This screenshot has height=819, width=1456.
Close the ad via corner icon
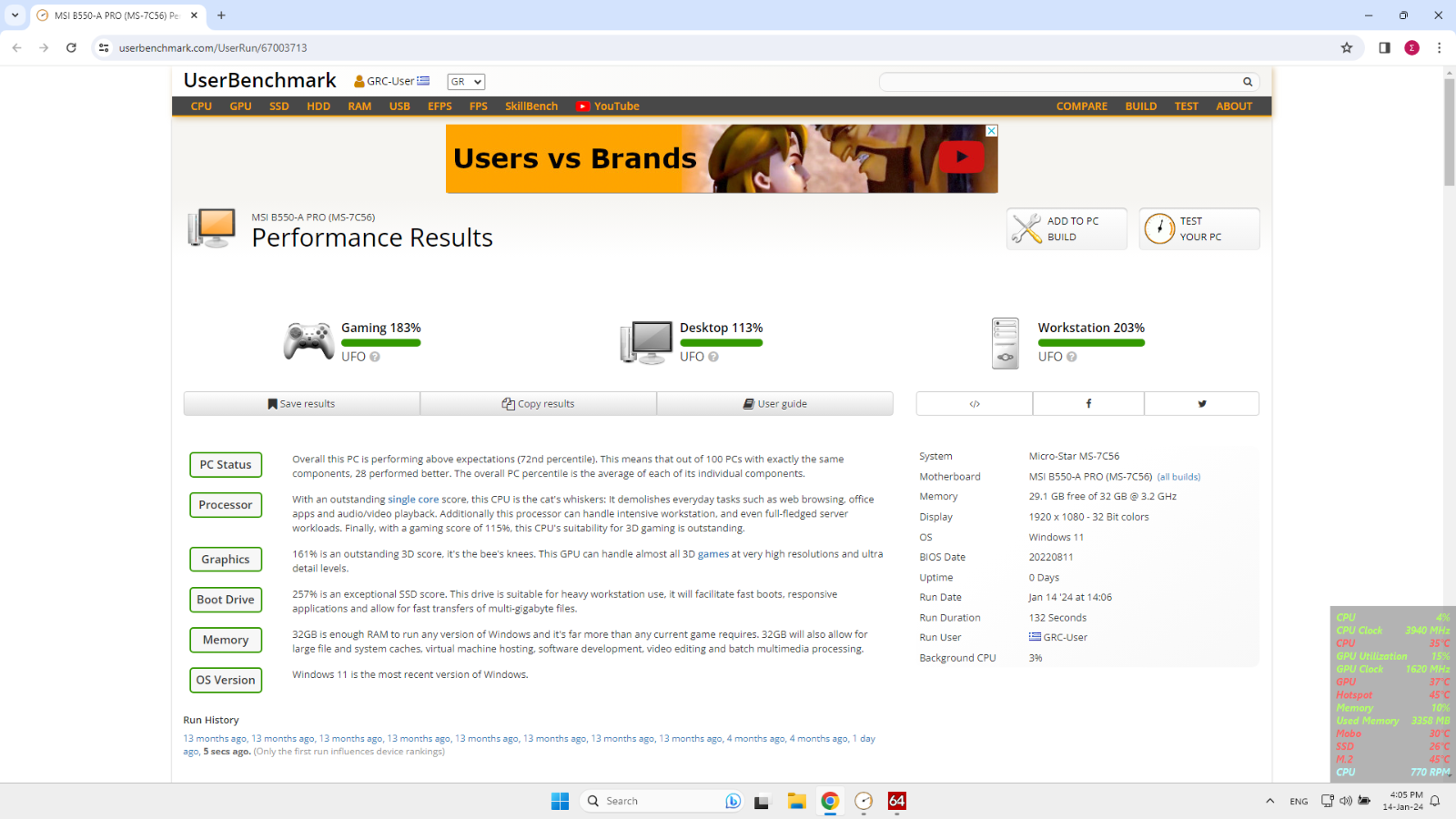tap(992, 131)
